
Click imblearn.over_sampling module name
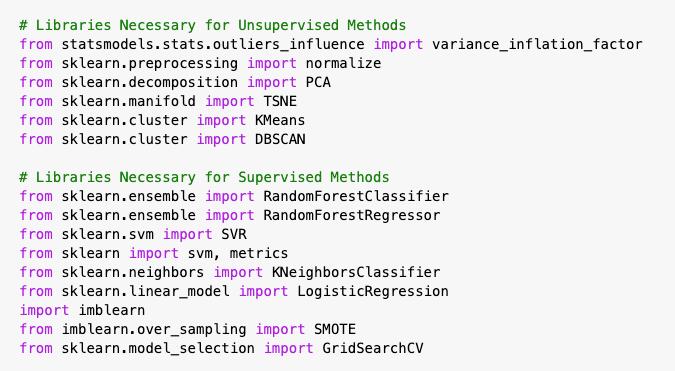point(154,329)
